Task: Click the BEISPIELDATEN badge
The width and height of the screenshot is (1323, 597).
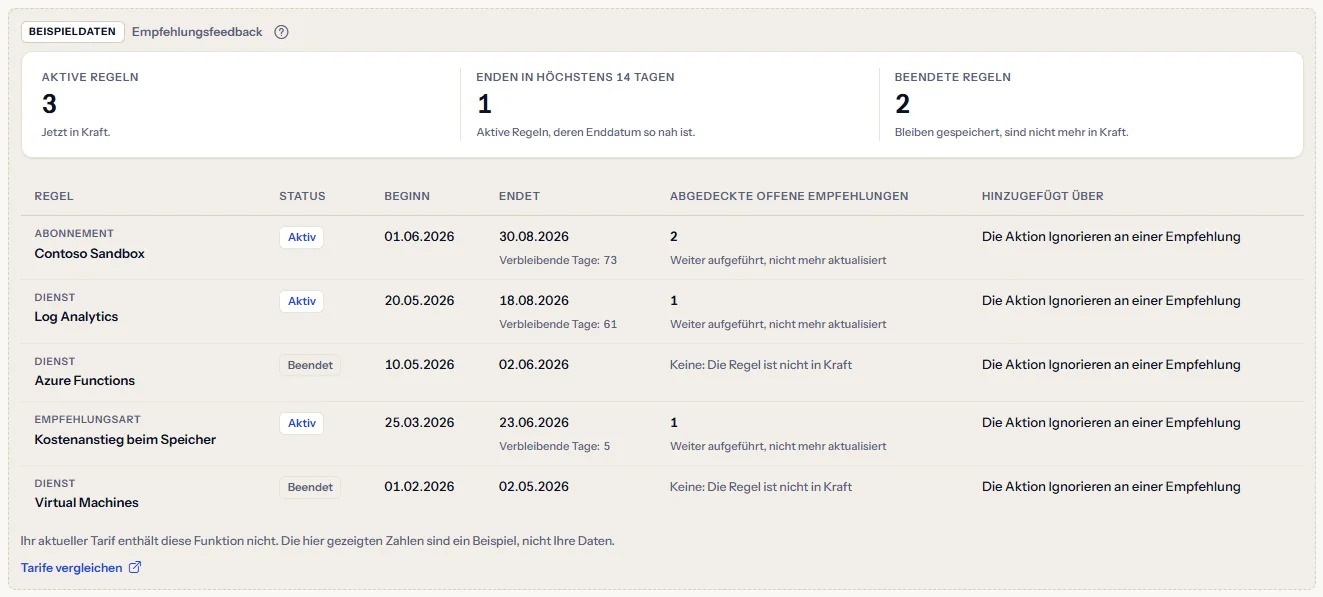Action: click(x=73, y=32)
